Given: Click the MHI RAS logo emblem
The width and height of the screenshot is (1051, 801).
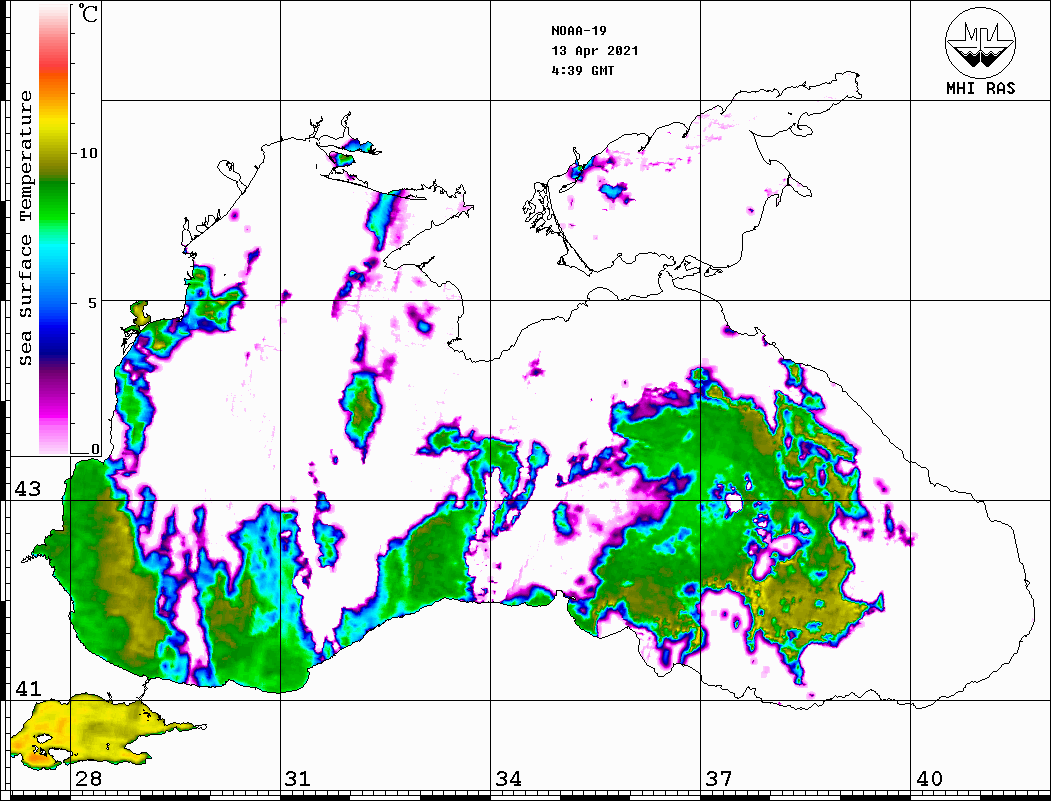Looking at the screenshot, I should tap(980, 42).
